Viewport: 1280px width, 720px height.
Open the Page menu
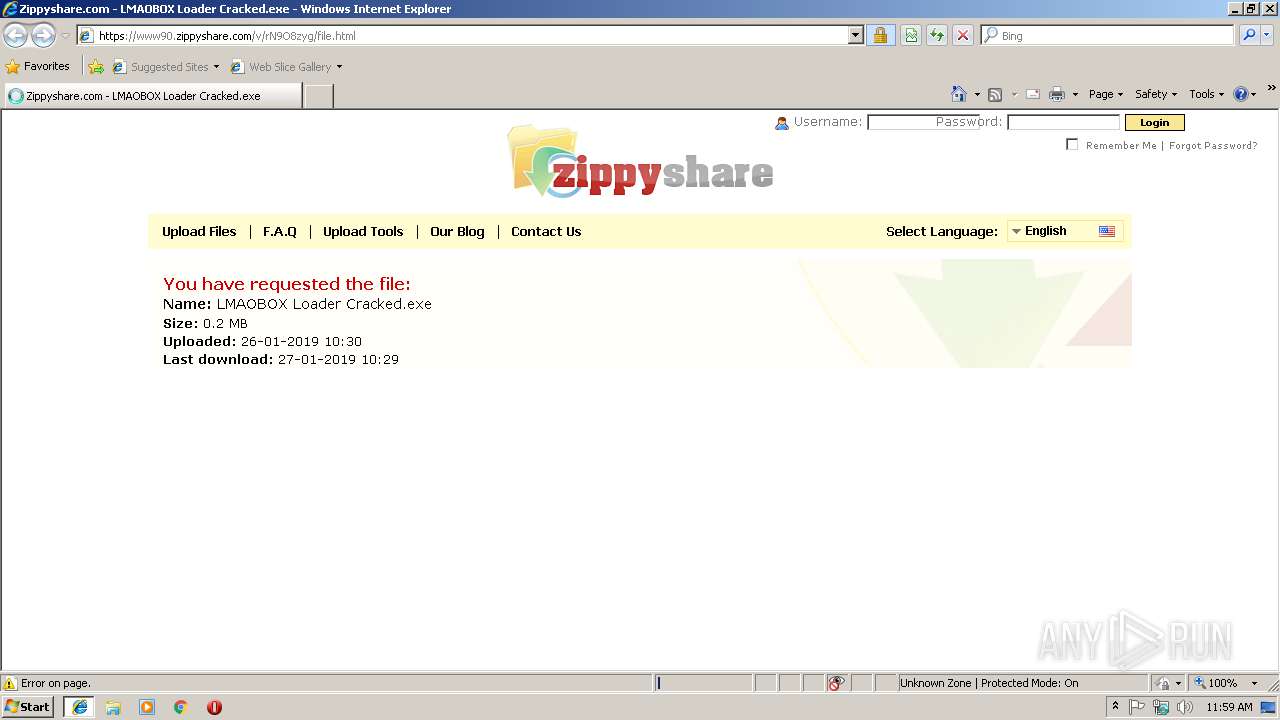point(1106,94)
